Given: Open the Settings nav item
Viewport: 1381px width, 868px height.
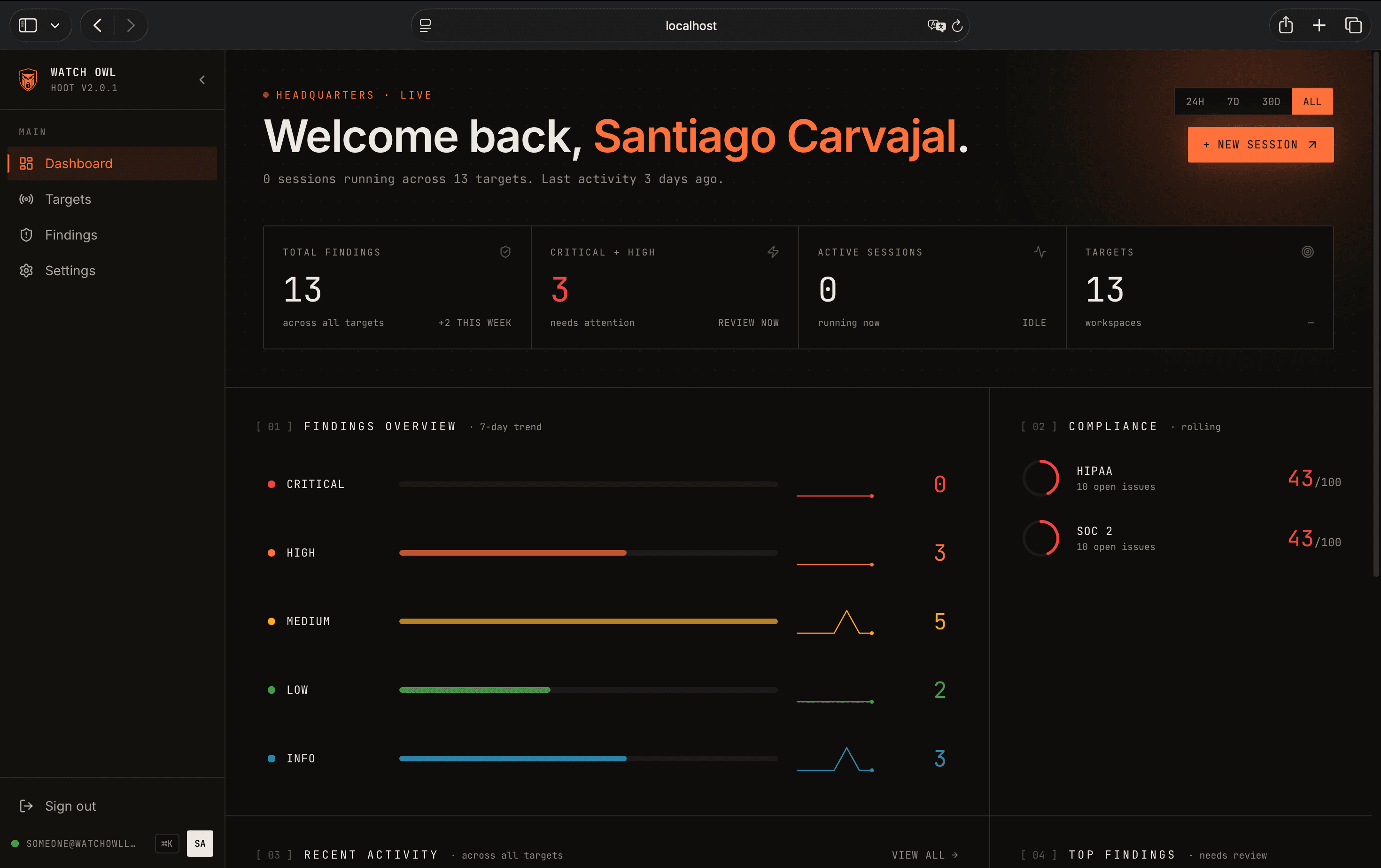Looking at the screenshot, I should (x=112, y=270).
